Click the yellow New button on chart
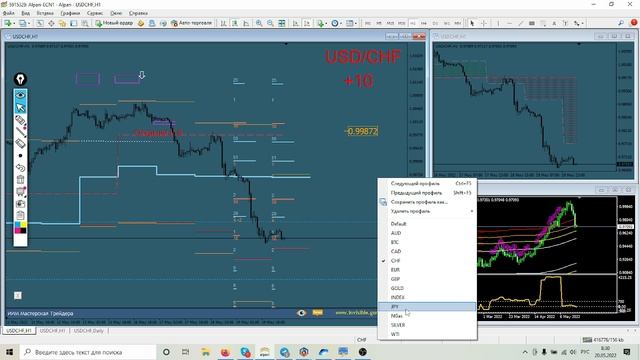The height and width of the screenshot is (360, 640). click(x=318, y=313)
